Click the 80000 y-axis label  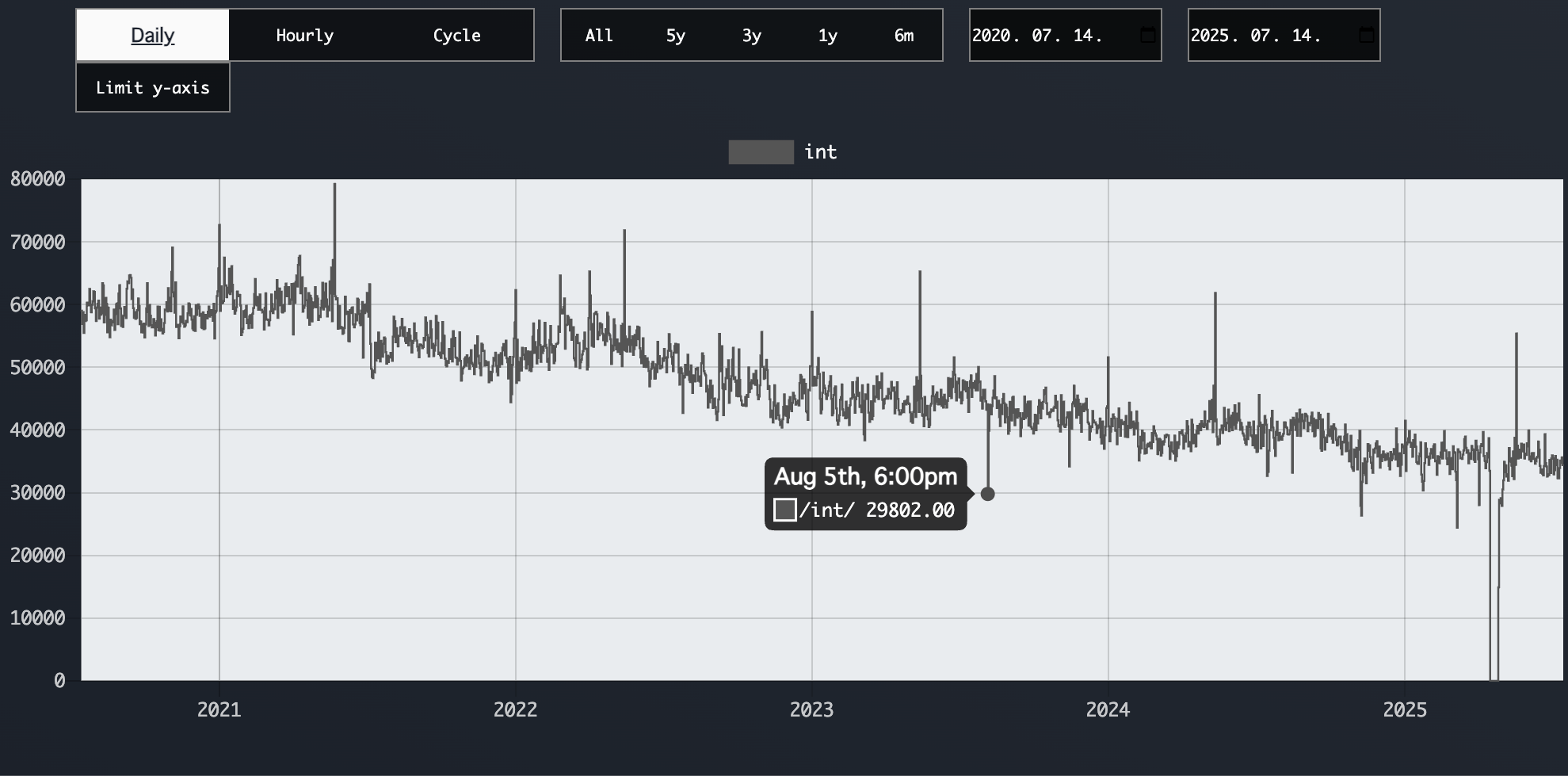pyautogui.click(x=37, y=179)
